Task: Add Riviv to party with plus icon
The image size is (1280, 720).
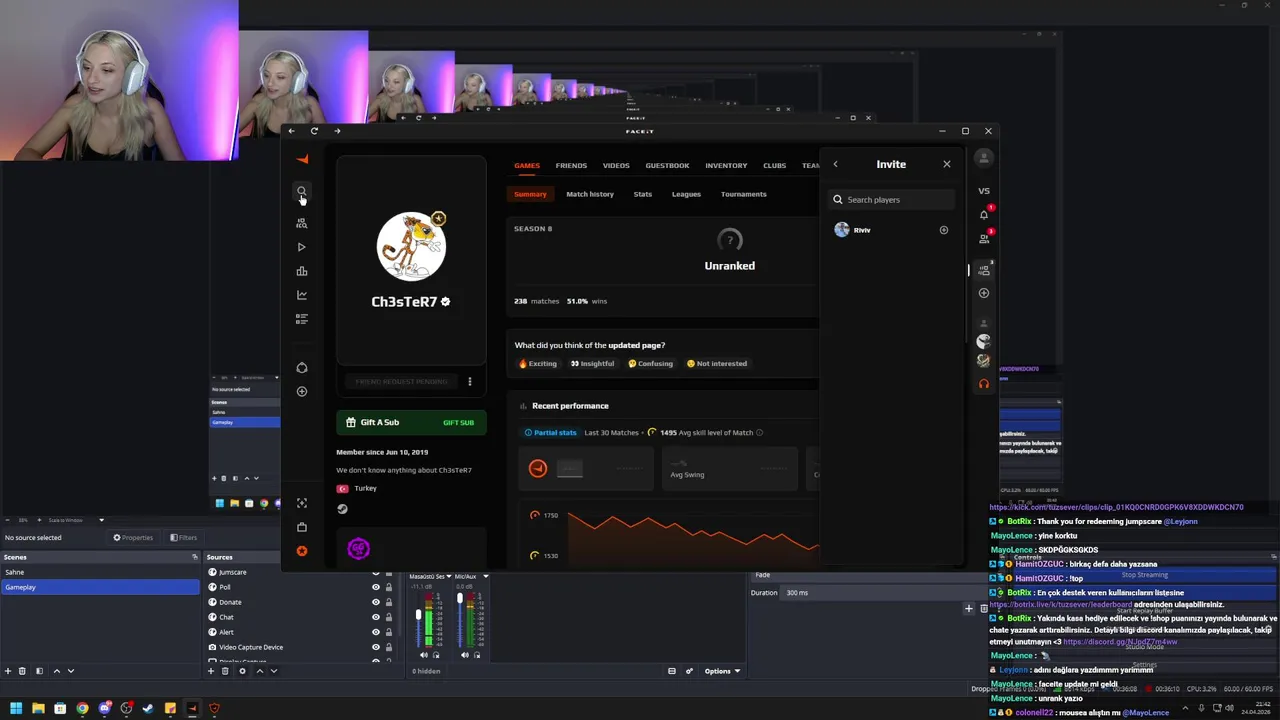Action: pyautogui.click(x=943, y=230)
